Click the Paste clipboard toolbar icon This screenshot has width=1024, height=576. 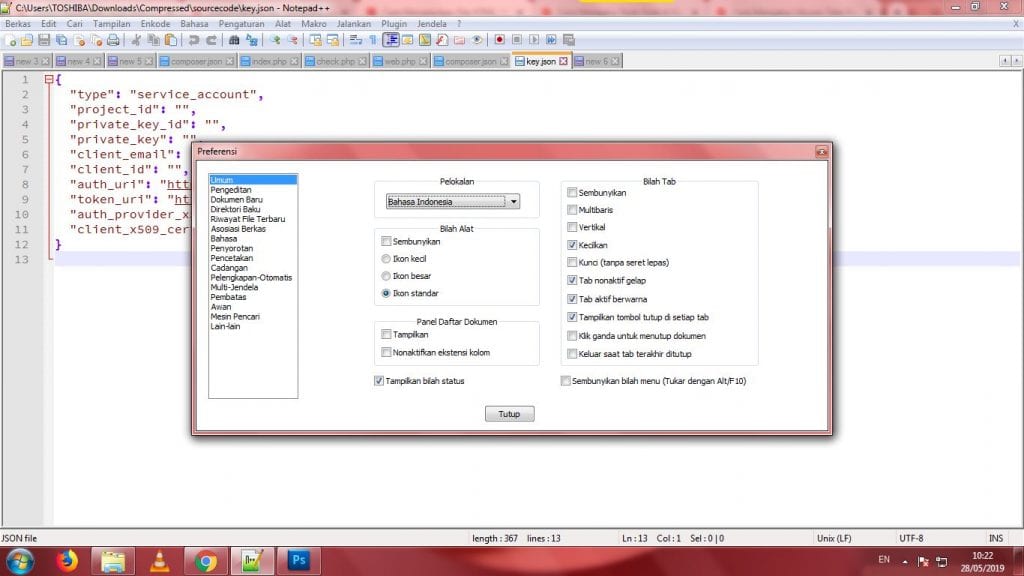pos(170,40)
